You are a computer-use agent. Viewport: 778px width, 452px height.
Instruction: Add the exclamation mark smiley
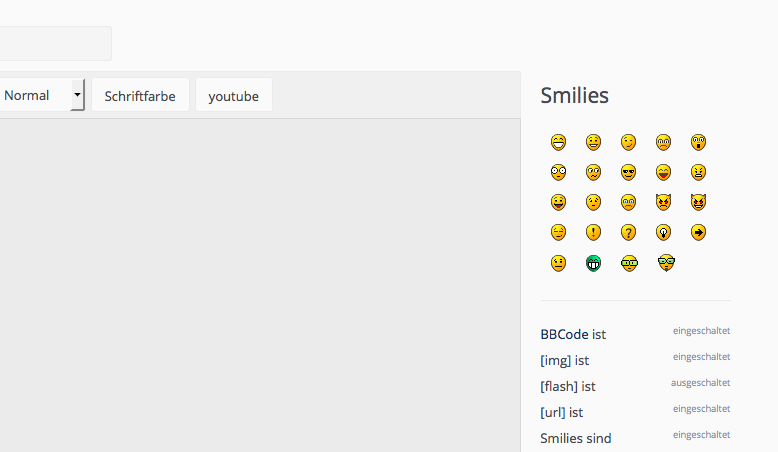593,232
